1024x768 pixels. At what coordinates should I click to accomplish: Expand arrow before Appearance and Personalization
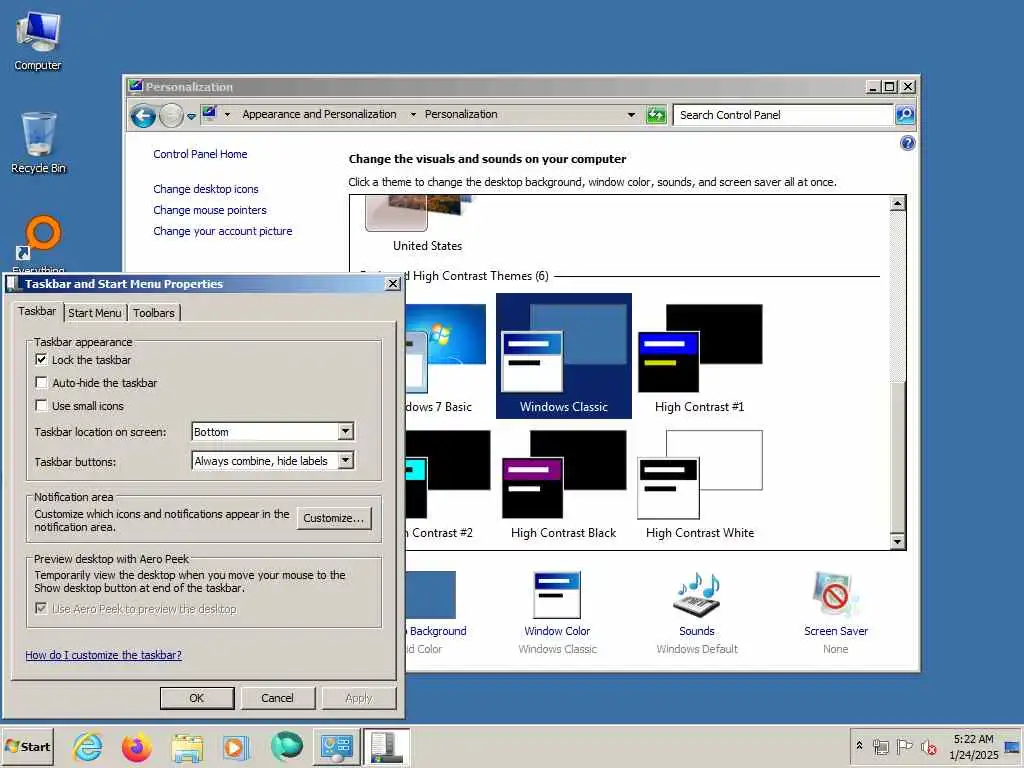(x=227, y=114)
